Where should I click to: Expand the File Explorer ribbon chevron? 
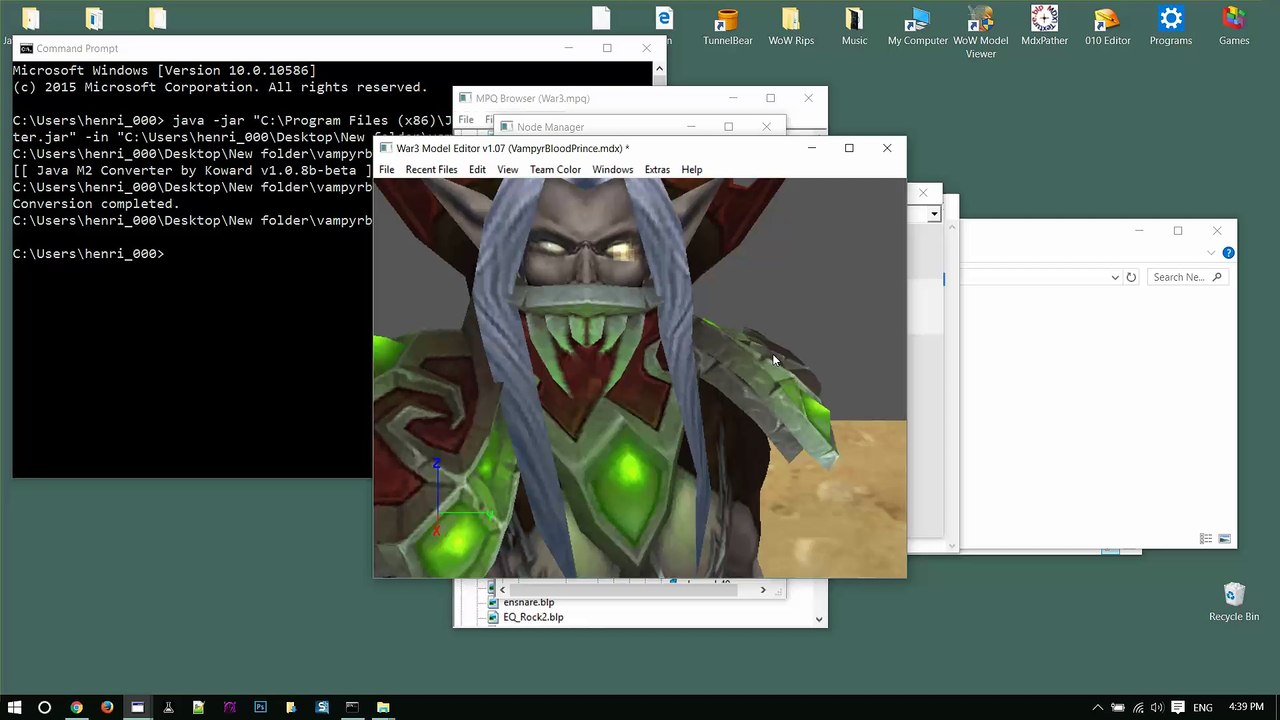1211,253
